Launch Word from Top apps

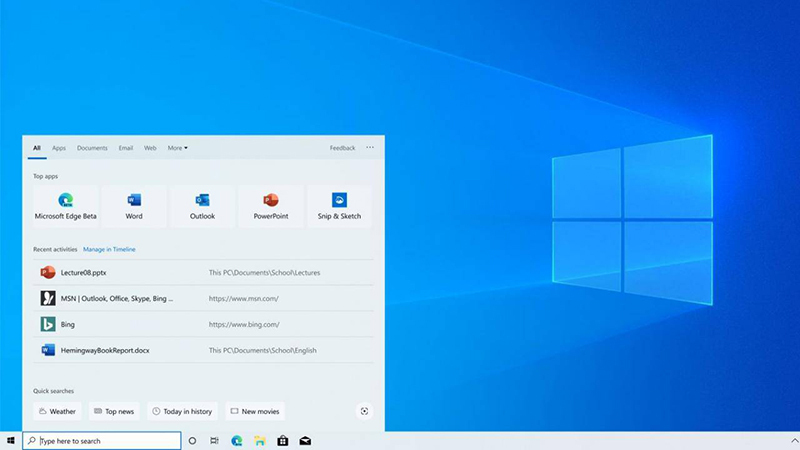(x=134, y=206)
